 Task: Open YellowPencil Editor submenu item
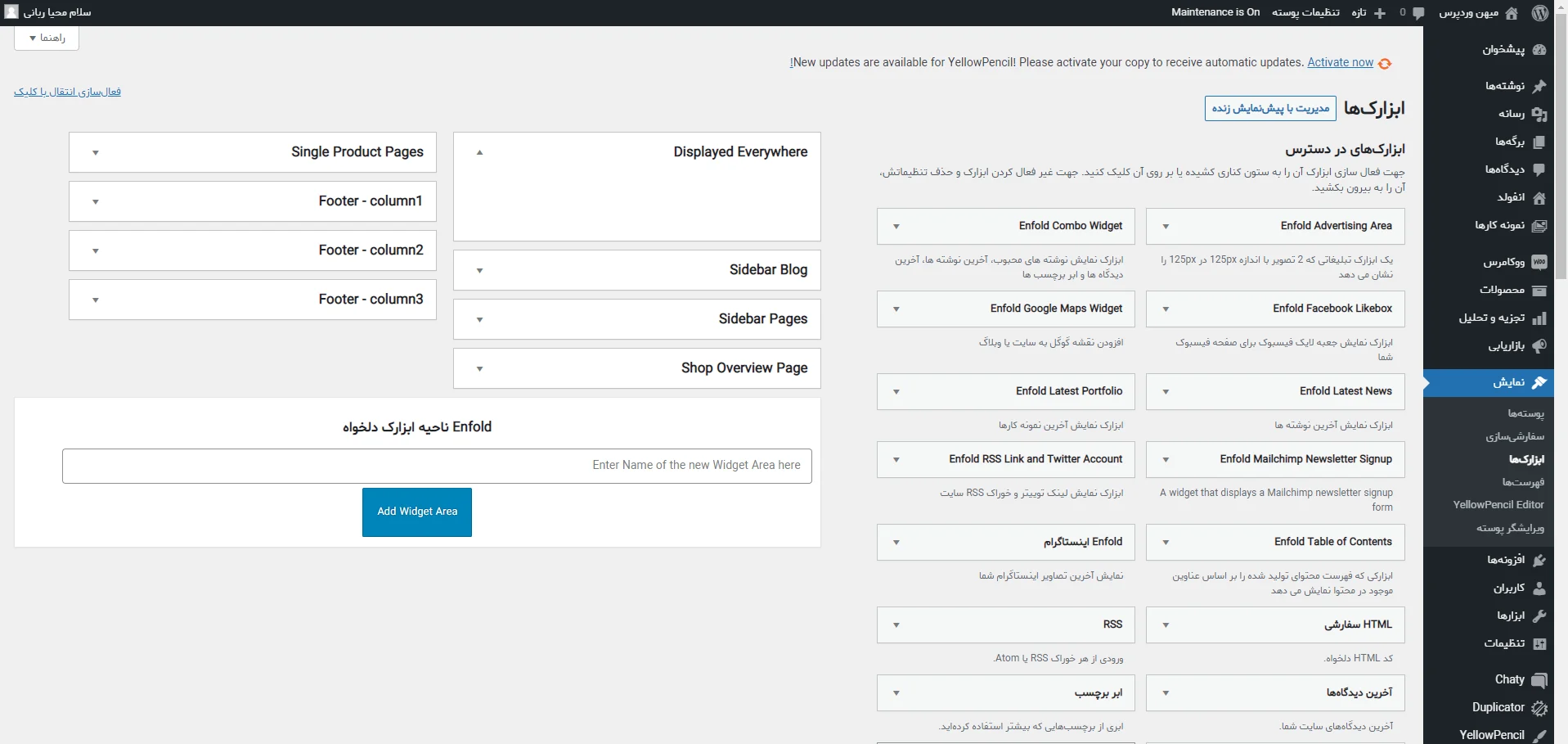[1498, 505]
